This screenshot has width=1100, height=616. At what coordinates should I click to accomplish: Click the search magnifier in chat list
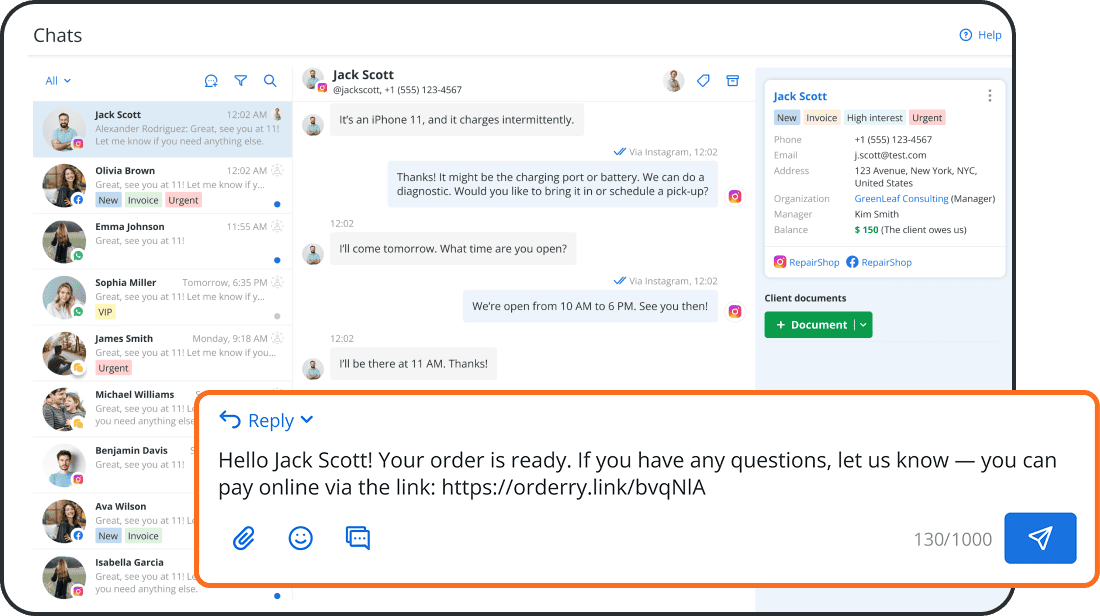(x=270, y=81)
